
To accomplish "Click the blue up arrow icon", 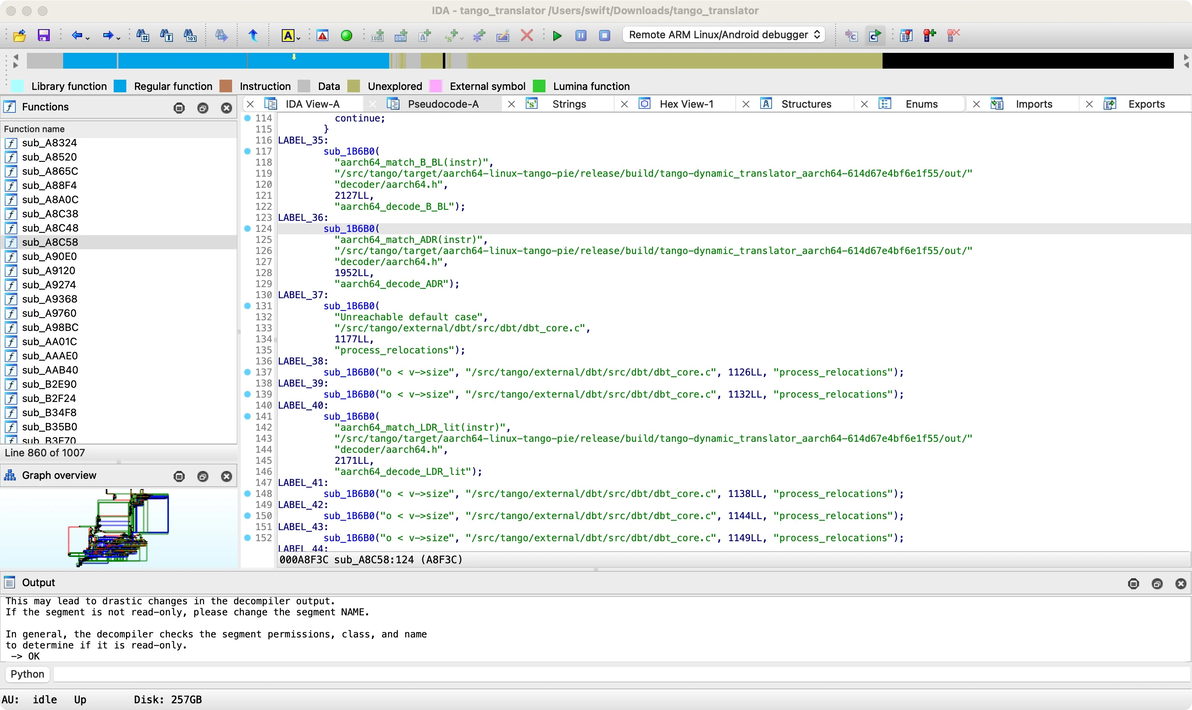I will 253,35.
